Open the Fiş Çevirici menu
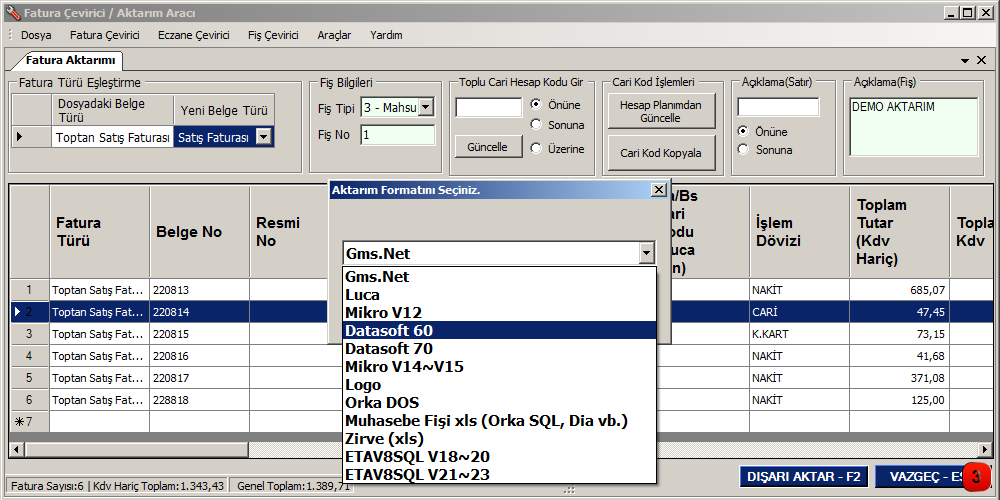The width and height of the screenshot is (1000, 500). click(x=273, y=35)
